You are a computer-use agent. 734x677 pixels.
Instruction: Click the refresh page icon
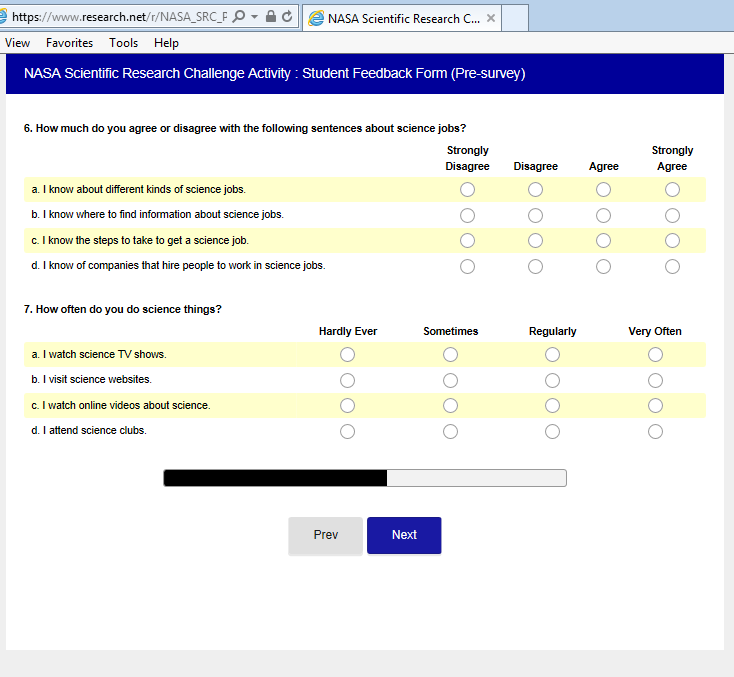(288, 17)
